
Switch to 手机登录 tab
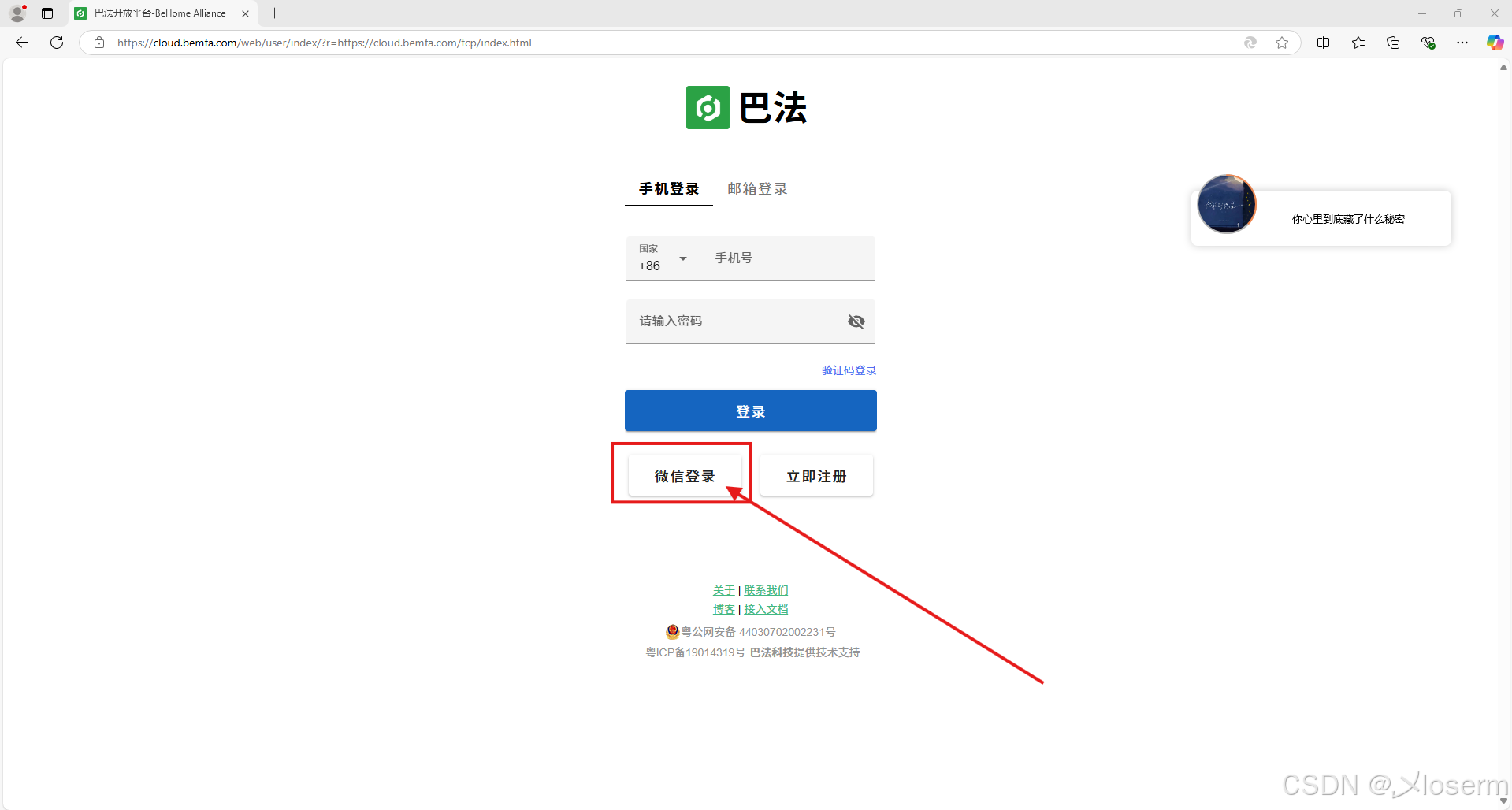coord(669,189)
